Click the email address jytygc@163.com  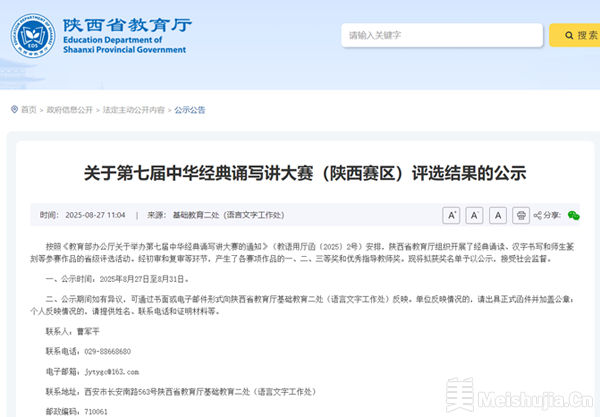[x=112, y=372]
